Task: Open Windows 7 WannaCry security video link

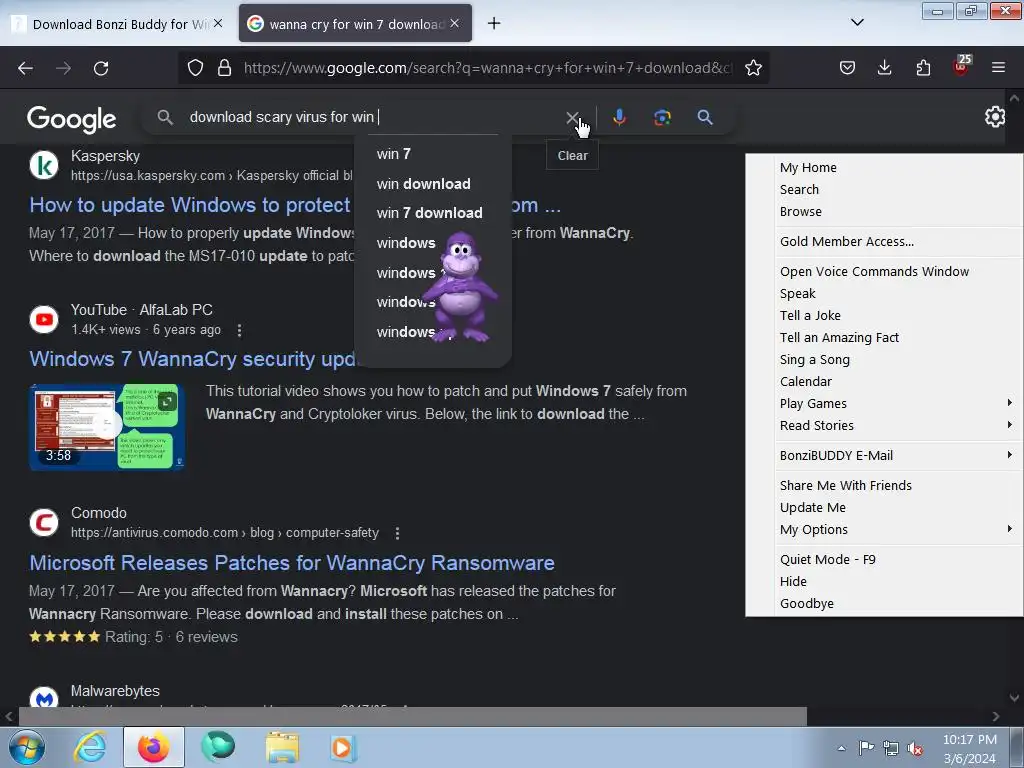Action: coord(193,359)
